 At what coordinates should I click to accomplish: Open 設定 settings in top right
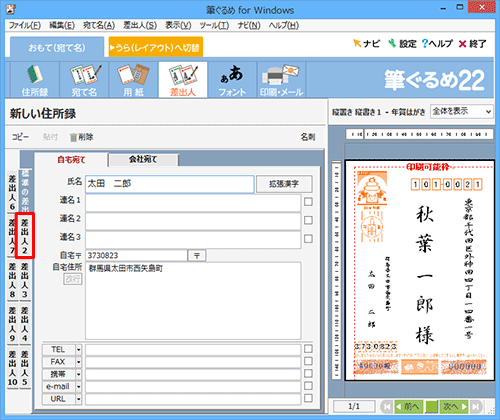(402, 44)
